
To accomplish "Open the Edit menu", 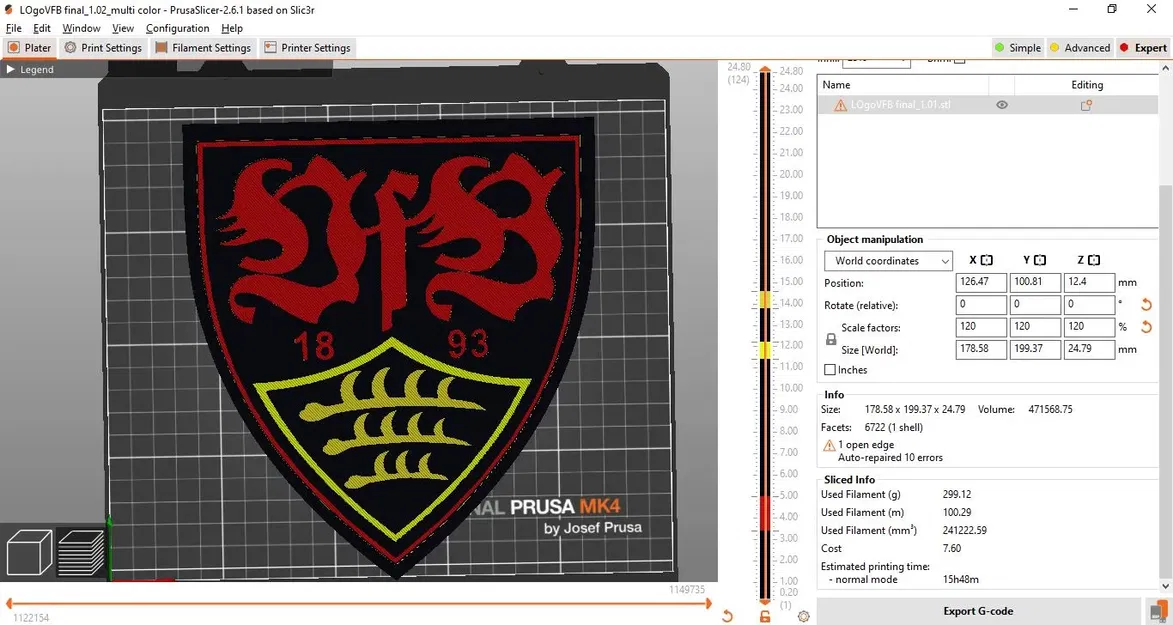I will (x=42, y=28).
